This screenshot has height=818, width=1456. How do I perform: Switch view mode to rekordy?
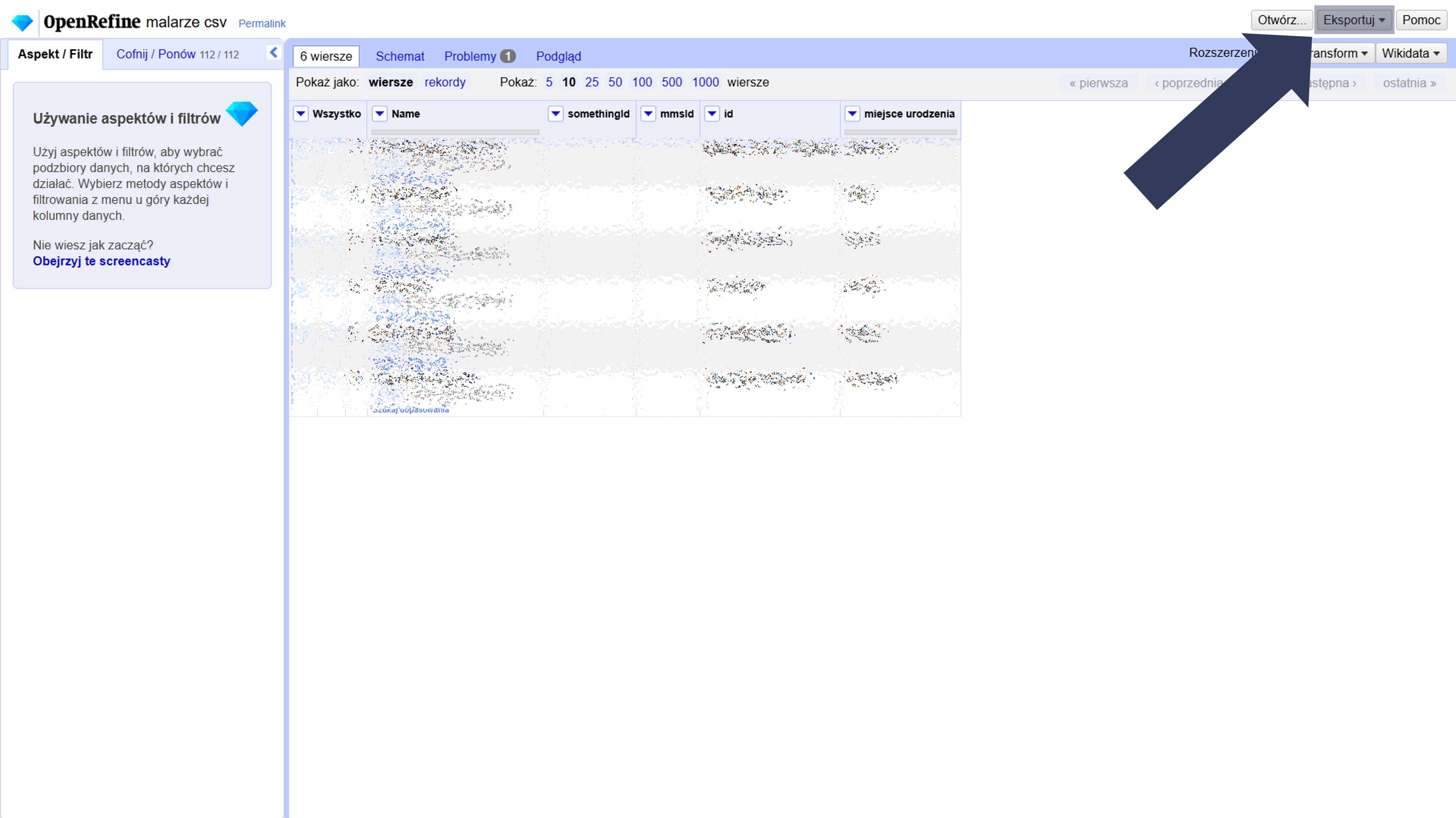pos(445,82)
